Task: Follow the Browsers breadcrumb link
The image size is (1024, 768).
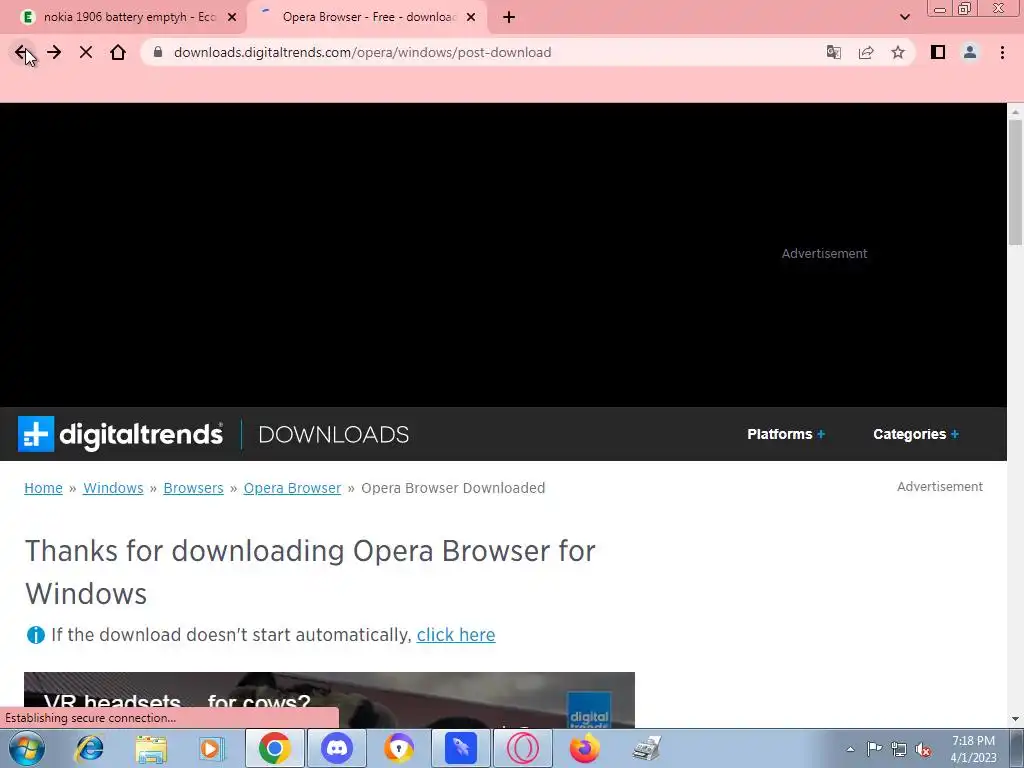Action: tap(193, 488)
